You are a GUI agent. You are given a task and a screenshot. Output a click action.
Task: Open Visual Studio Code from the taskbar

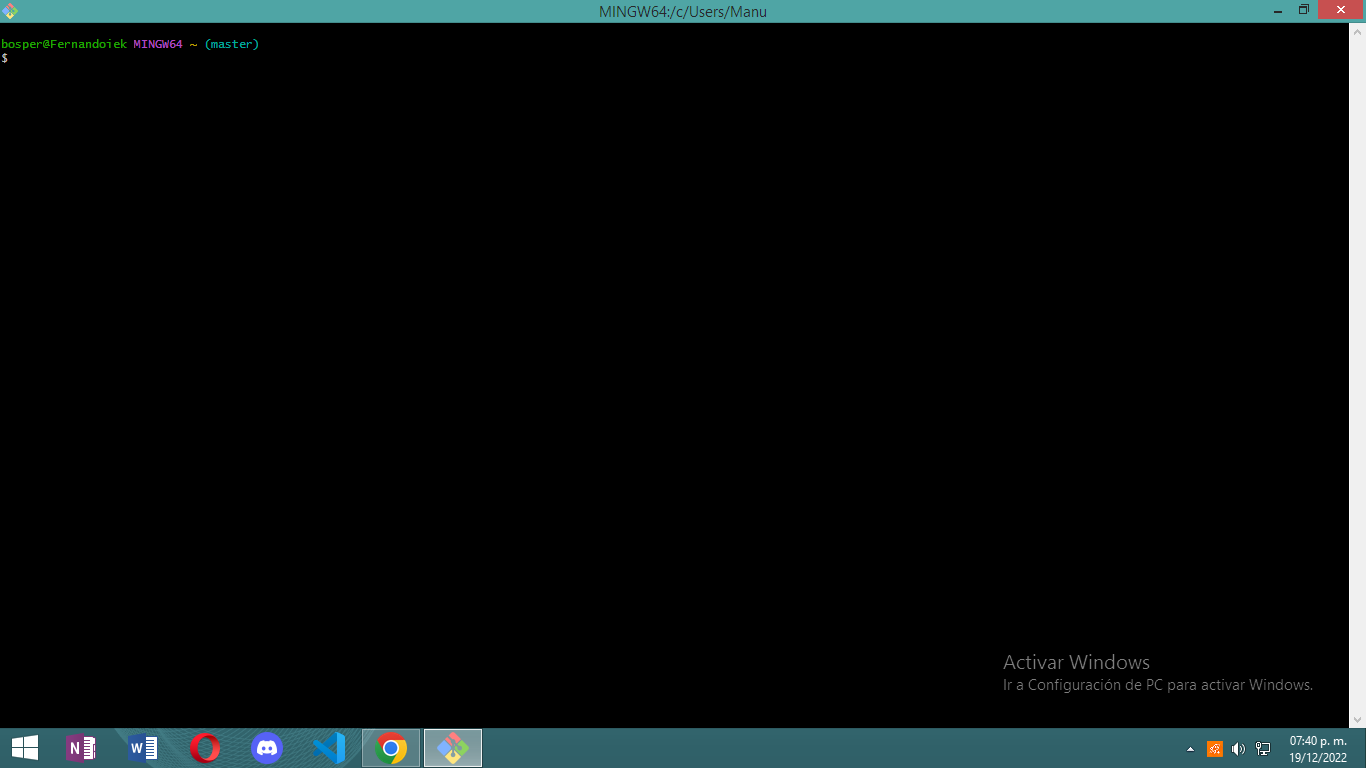coord(329,748)
